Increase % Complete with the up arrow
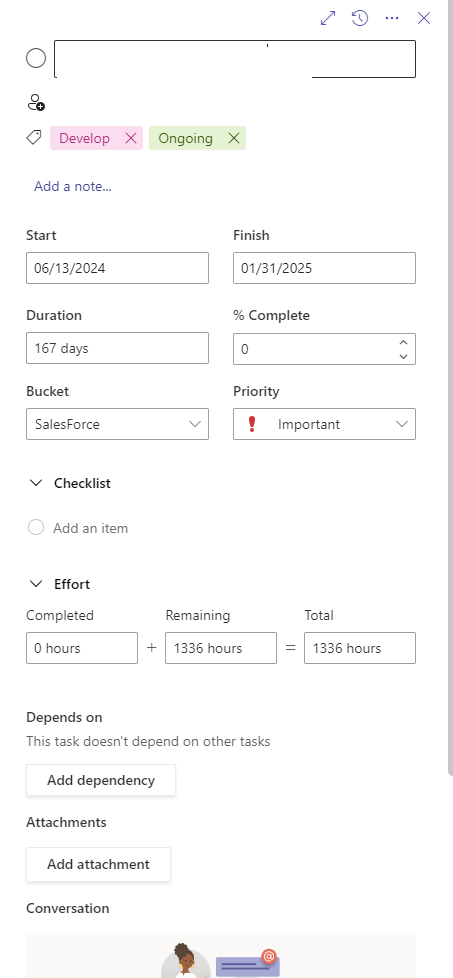This screenshot has height=978, width=453. click(403, 342)
